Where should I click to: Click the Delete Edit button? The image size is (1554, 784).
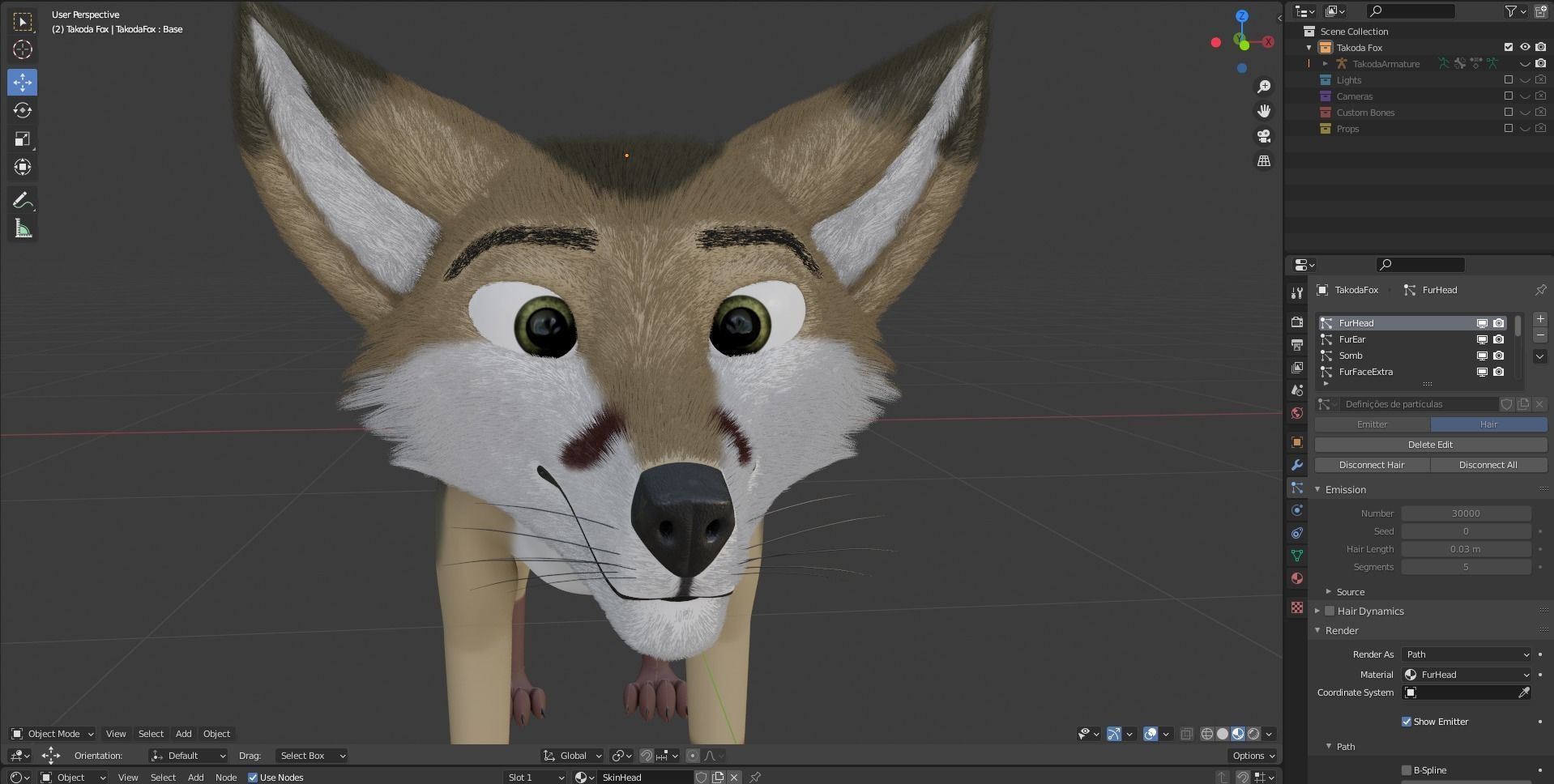(1430, 445)
